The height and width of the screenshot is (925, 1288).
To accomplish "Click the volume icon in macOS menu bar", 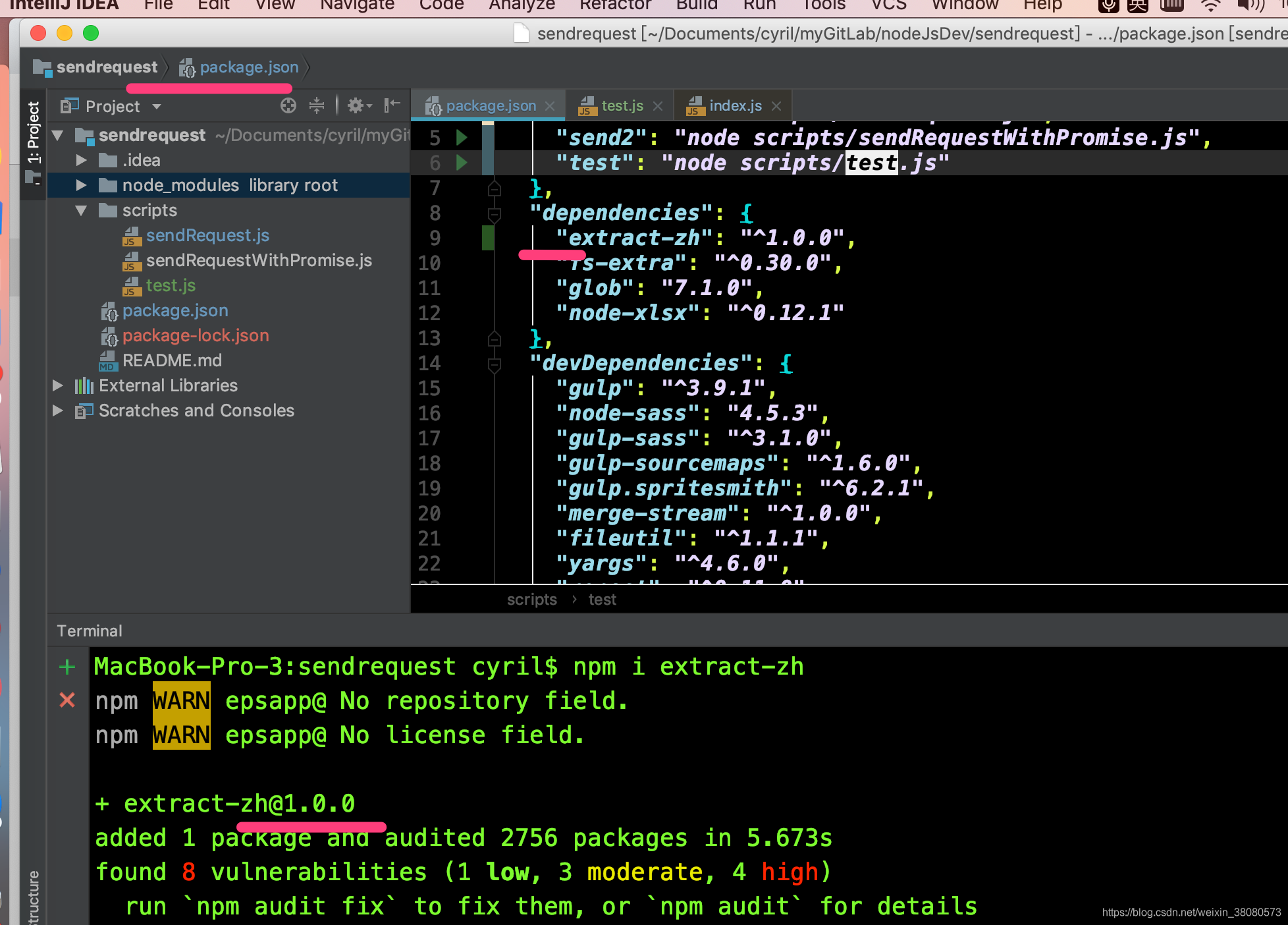I will (1251, 6).
